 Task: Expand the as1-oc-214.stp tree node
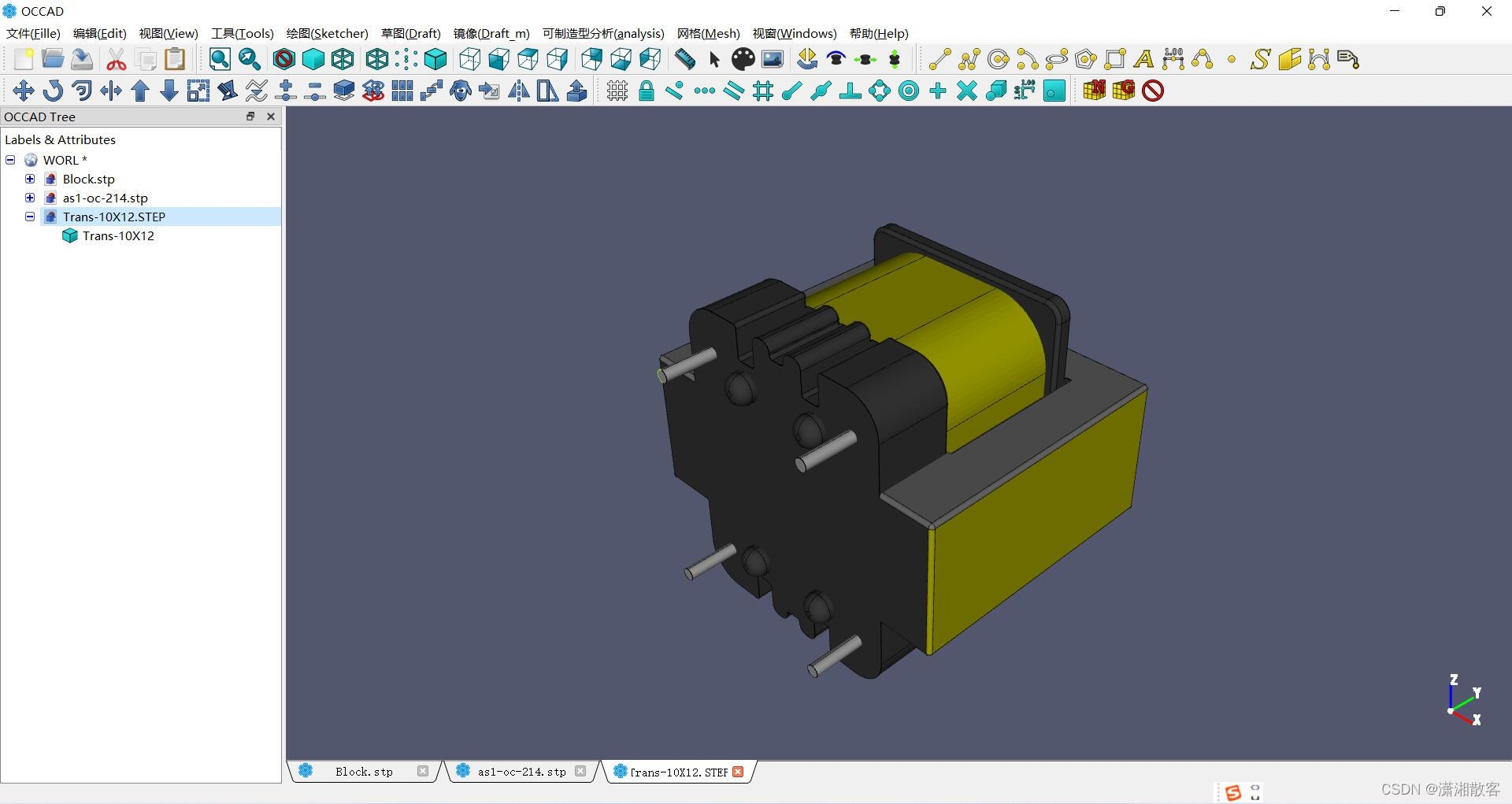click(x=30, y=198)
